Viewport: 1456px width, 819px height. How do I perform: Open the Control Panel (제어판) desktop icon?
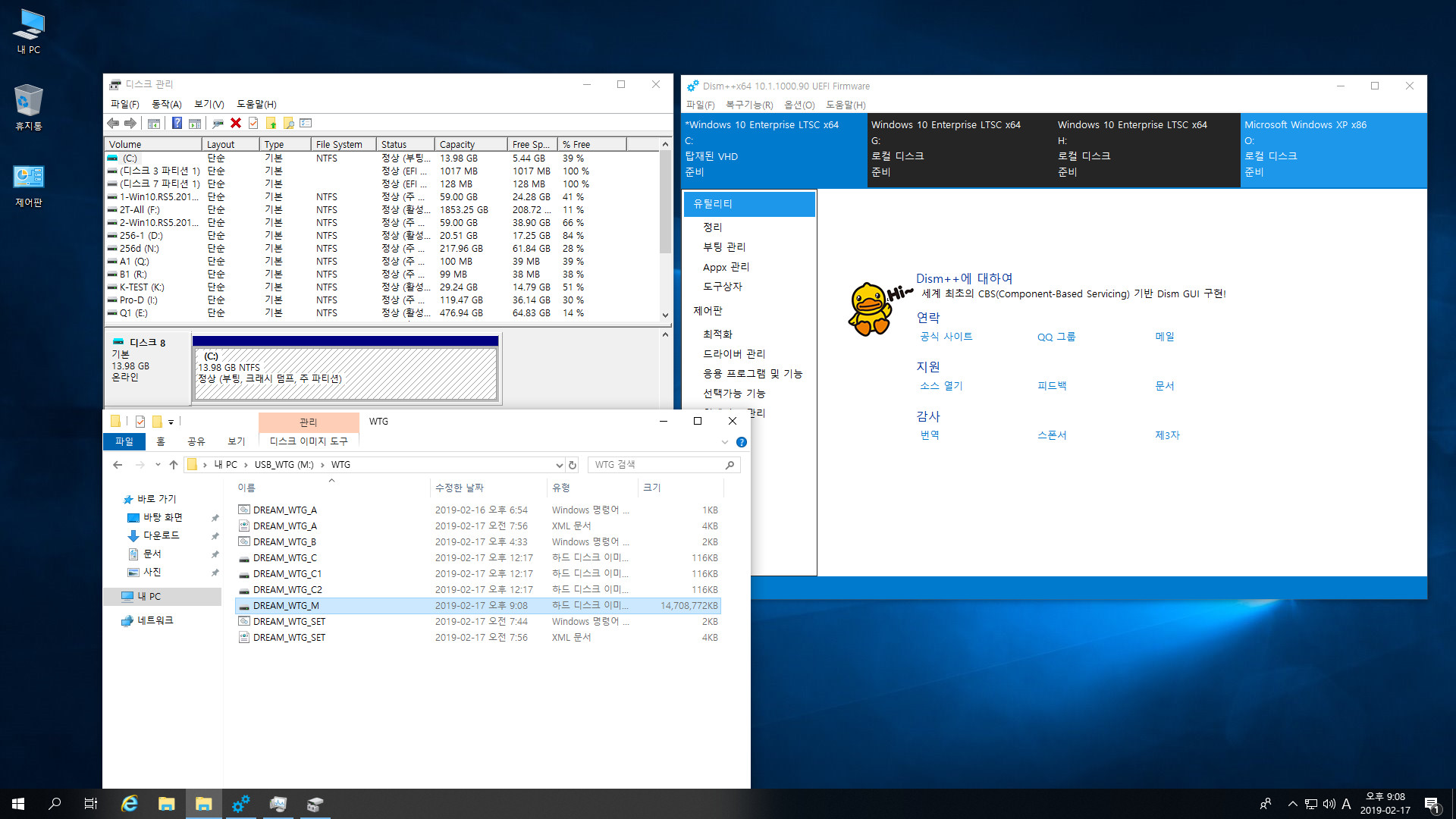click(29, 187)
